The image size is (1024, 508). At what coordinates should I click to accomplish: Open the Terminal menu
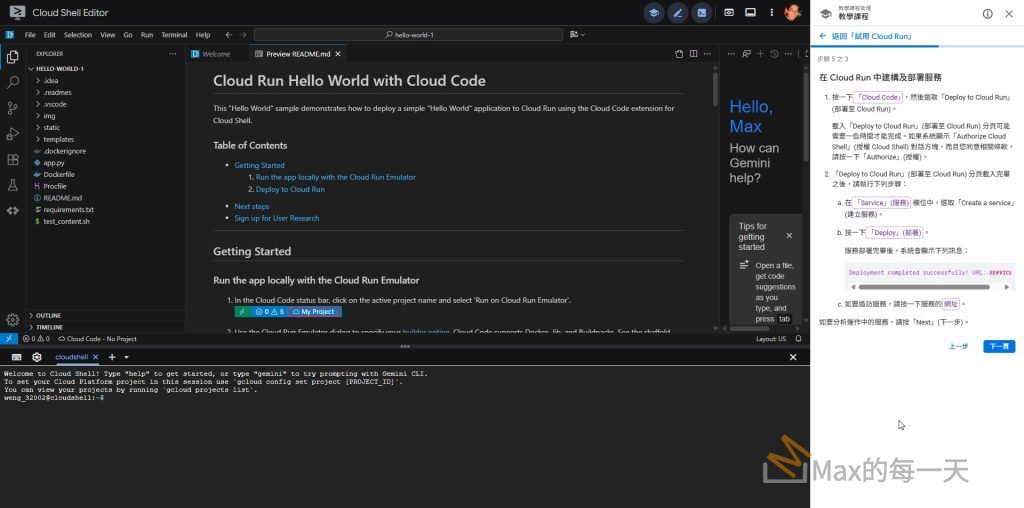(x=174, y=34)
